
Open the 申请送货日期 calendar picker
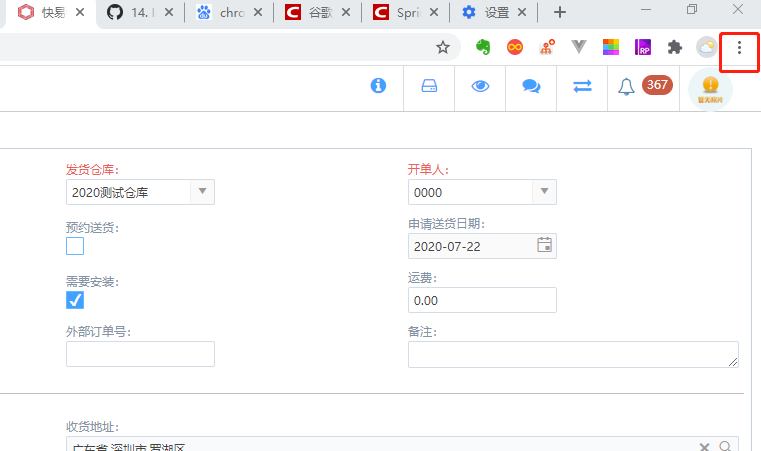click(544, 246)
